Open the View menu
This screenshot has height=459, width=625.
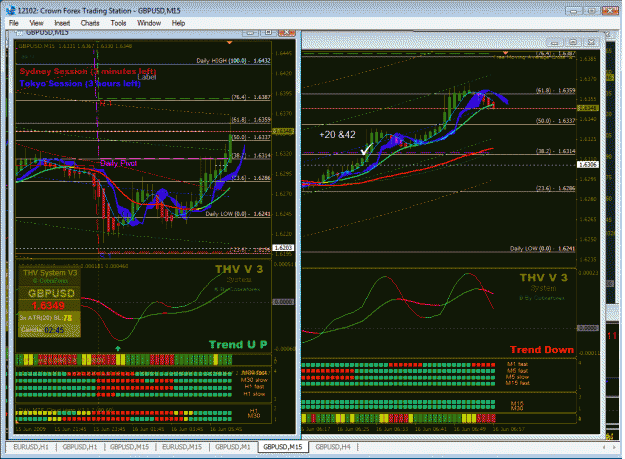(x=36, y=23)
